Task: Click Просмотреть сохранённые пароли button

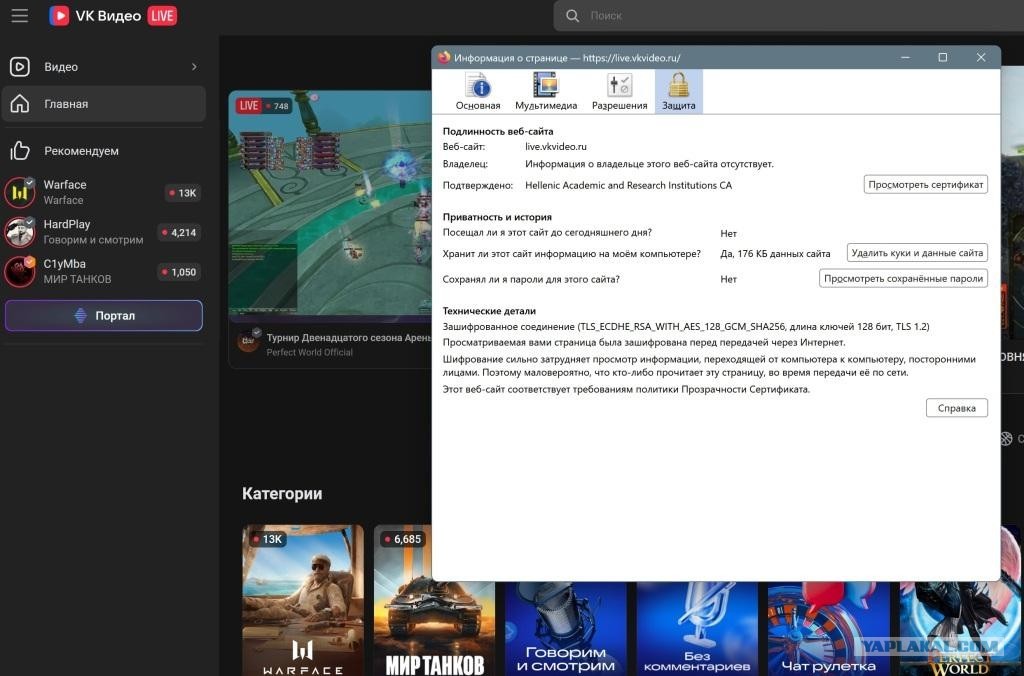Action: coord(903,278)
